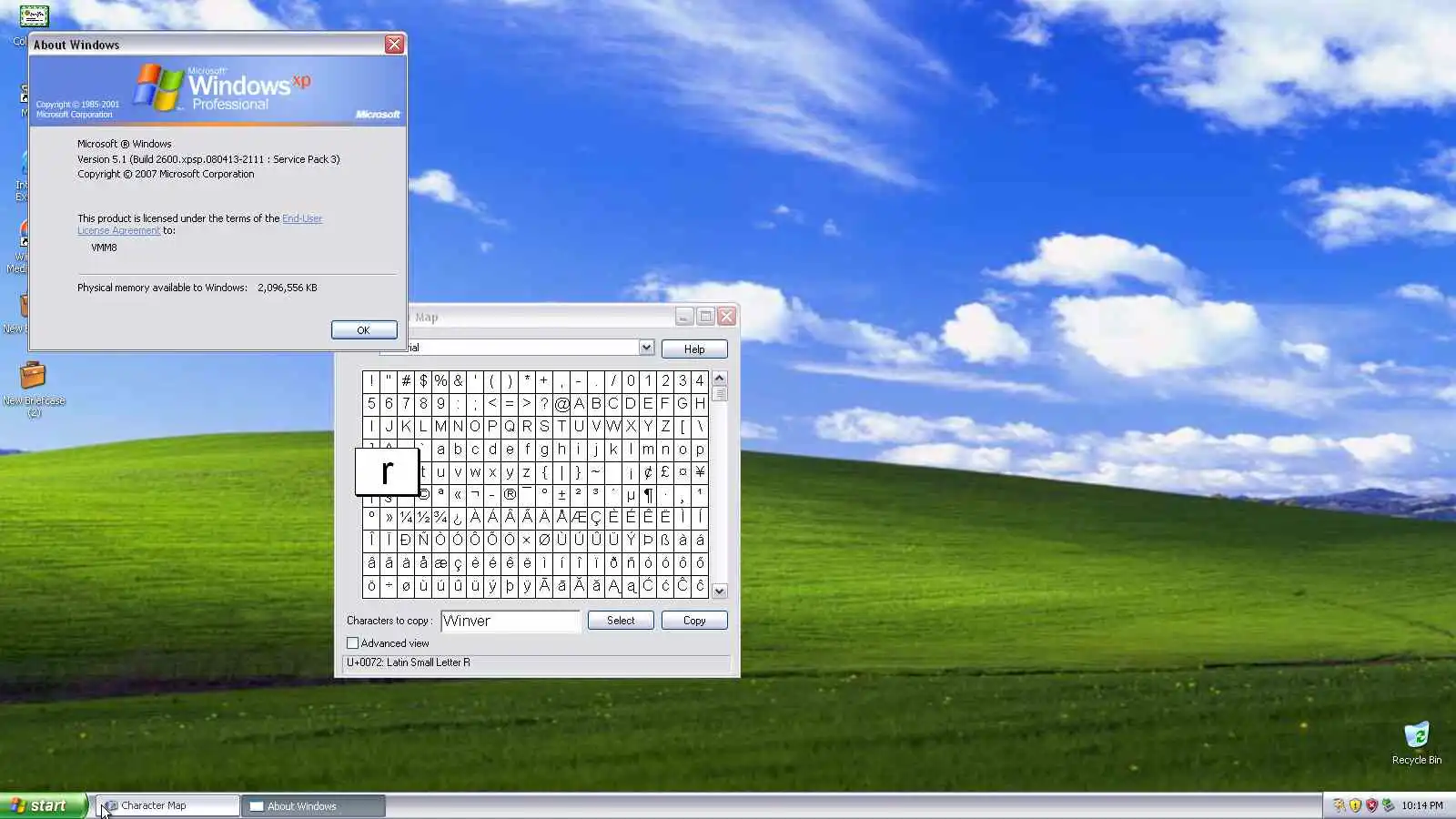Select the ½ one-half fraction character
The height and width of the screenshot is (819, 1456).
coord(423,517)
